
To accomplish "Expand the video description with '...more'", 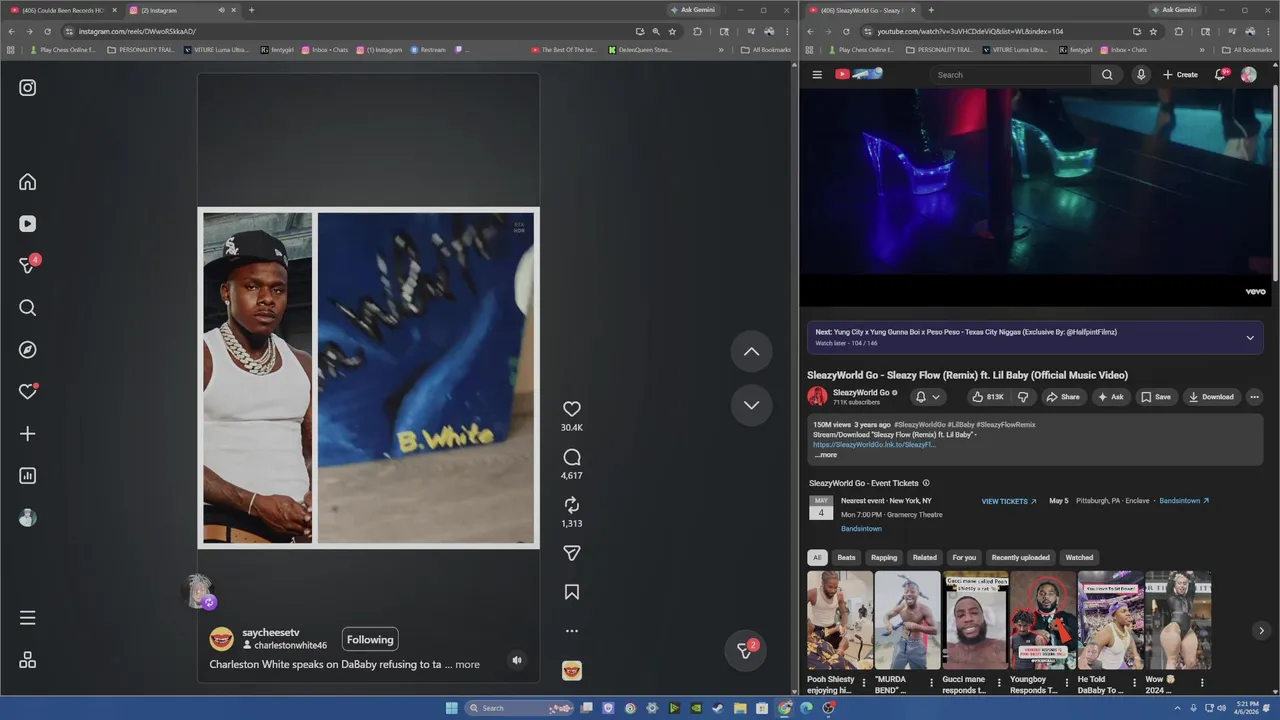I will (x=825, y=455).
